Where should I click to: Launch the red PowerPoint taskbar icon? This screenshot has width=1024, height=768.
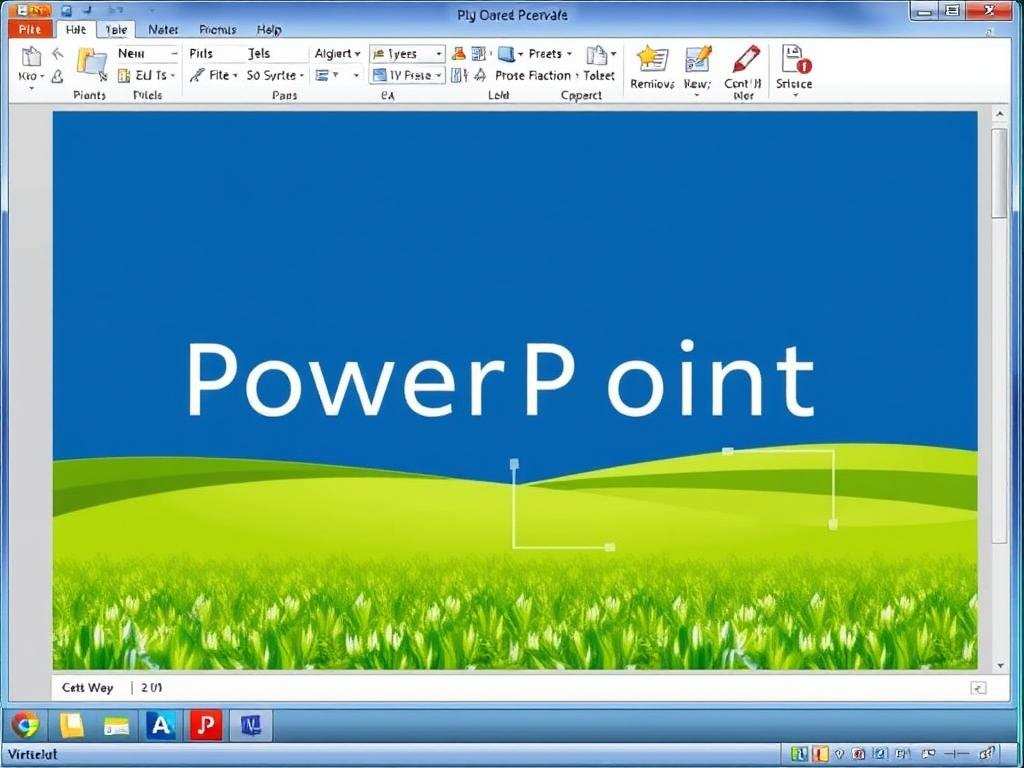[206, 725]
